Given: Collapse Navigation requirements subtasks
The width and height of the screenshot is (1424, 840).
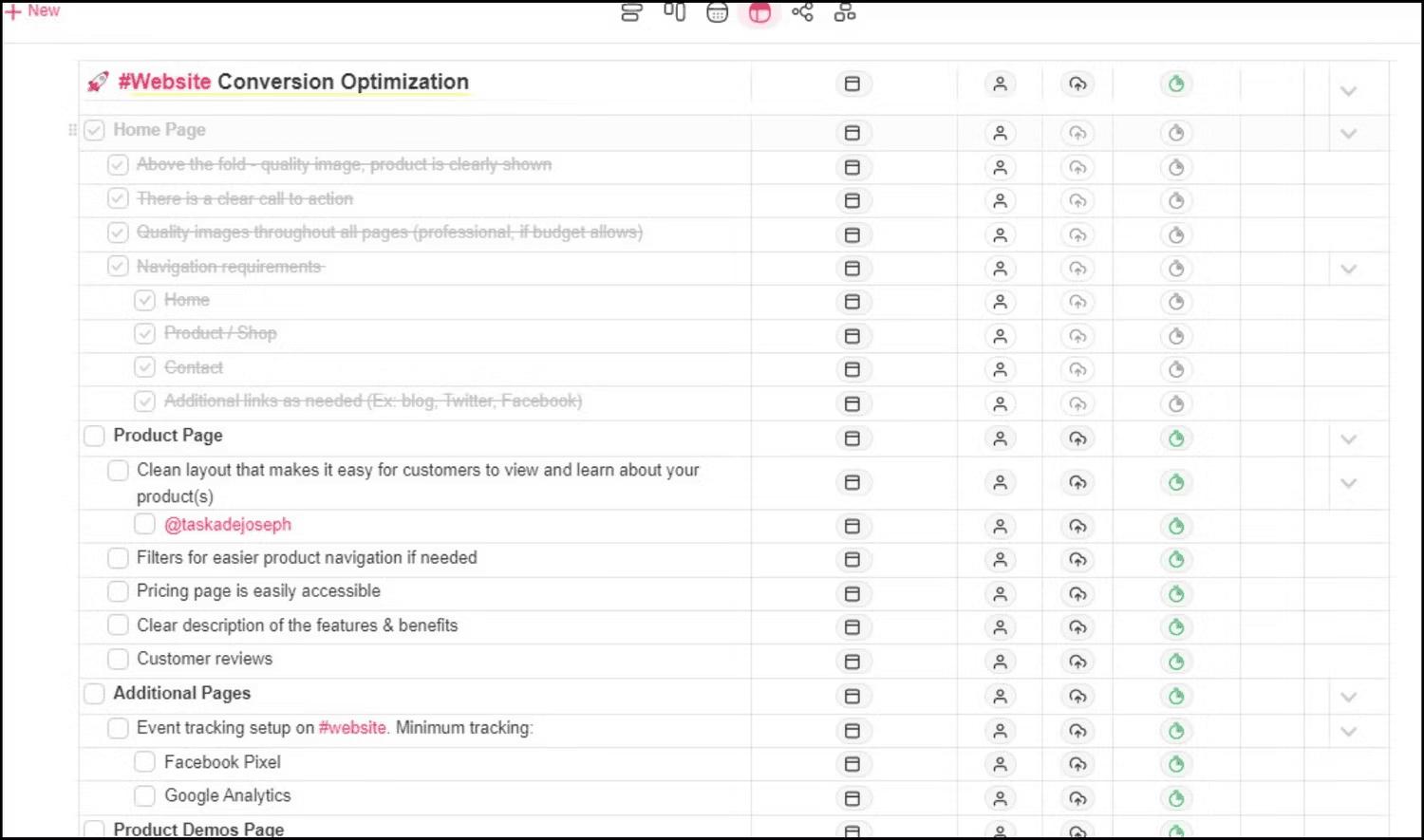Looking at the screenshot, I should (x=1348, y=269).
